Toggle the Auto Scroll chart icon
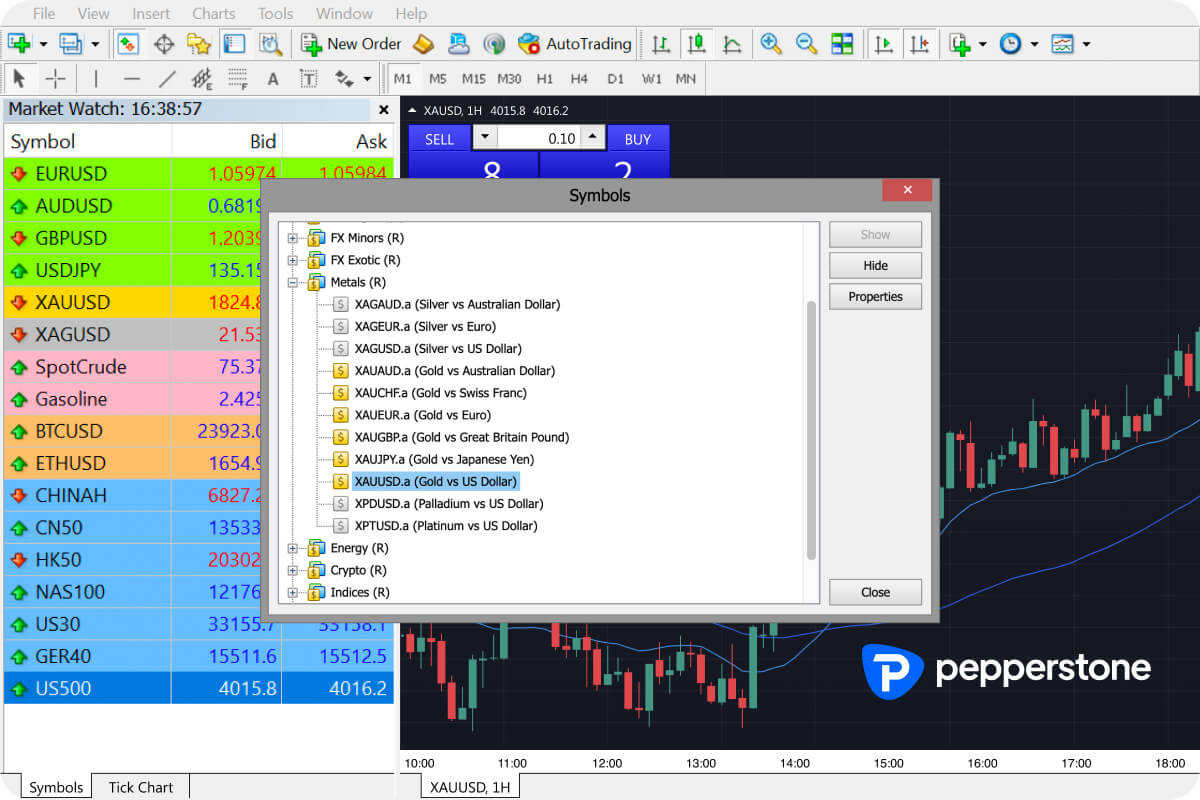1200x800 pixels. click(884, 44)
